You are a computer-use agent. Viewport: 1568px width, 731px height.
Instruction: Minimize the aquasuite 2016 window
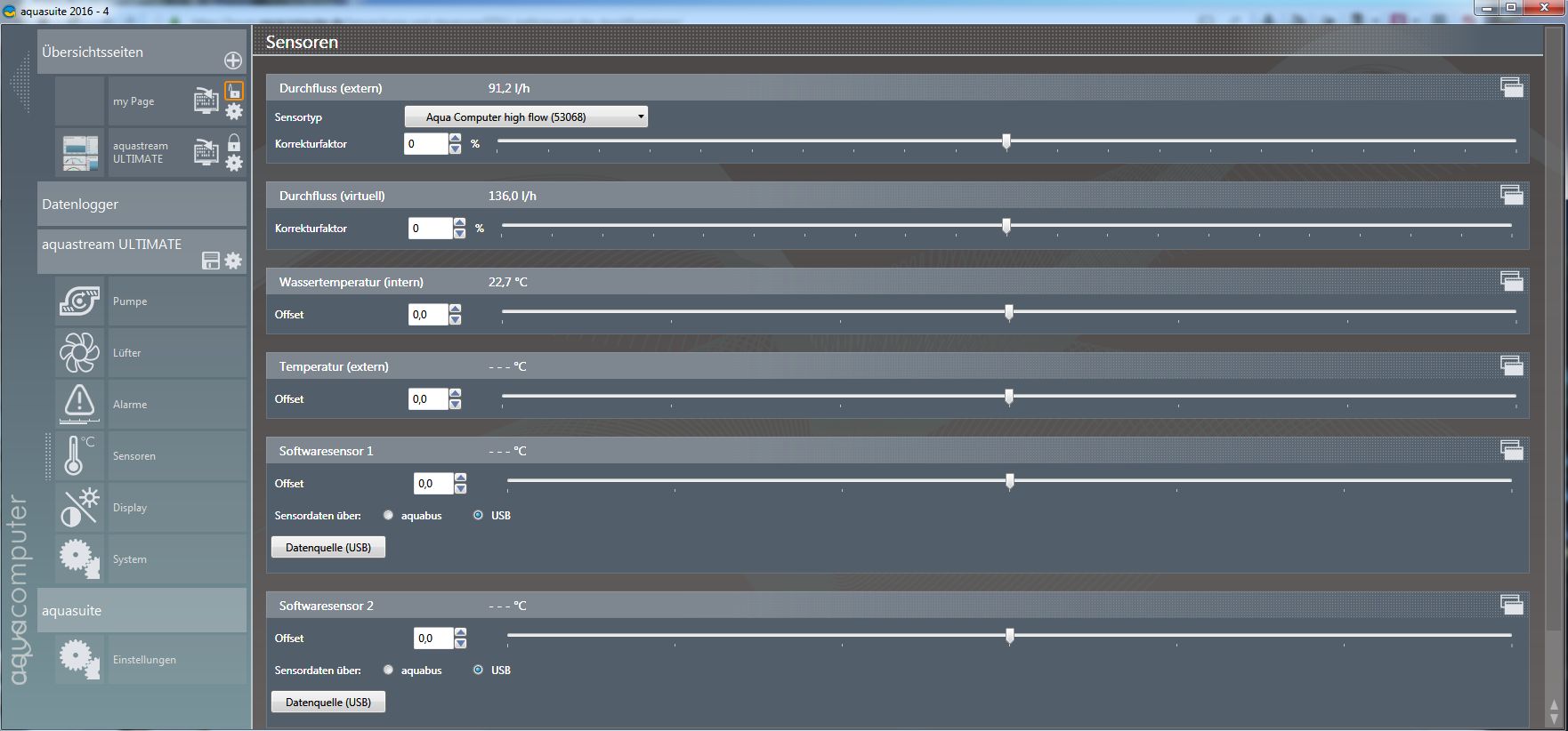(1487, 8)
